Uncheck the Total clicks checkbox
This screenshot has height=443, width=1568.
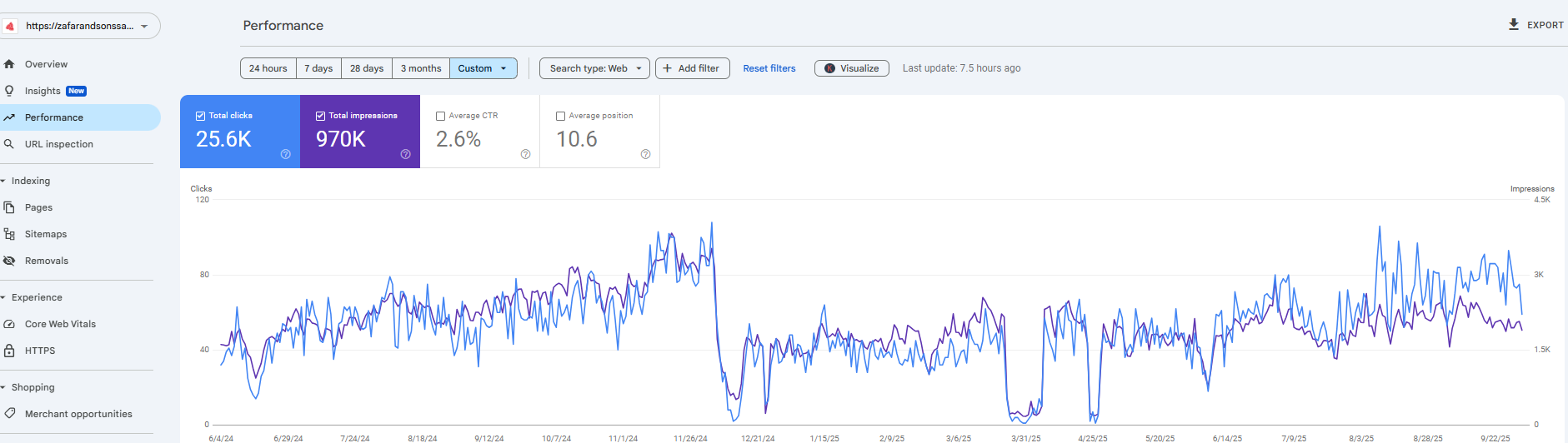tap(201, 116)
